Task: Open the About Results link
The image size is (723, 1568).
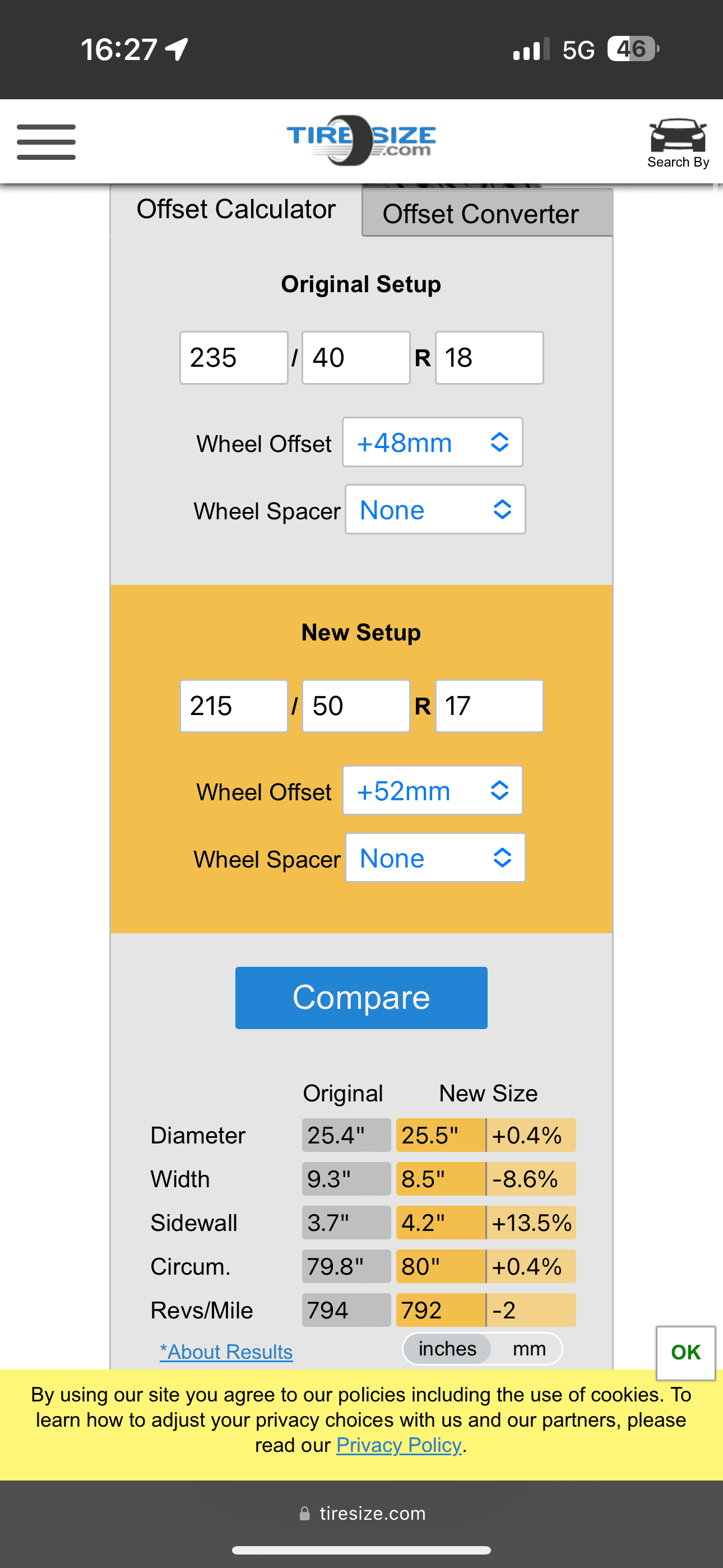Action: [226, 1352]
